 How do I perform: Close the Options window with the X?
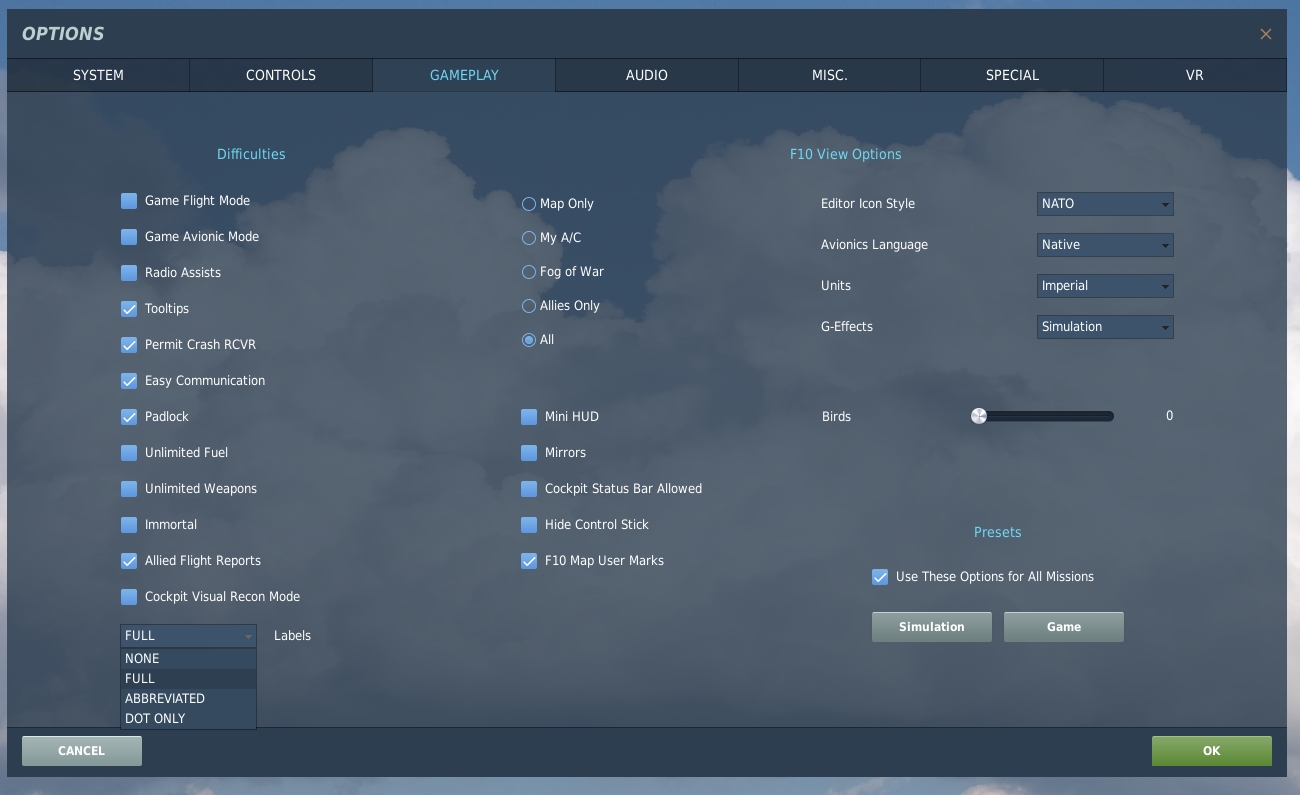(1265, 34)
